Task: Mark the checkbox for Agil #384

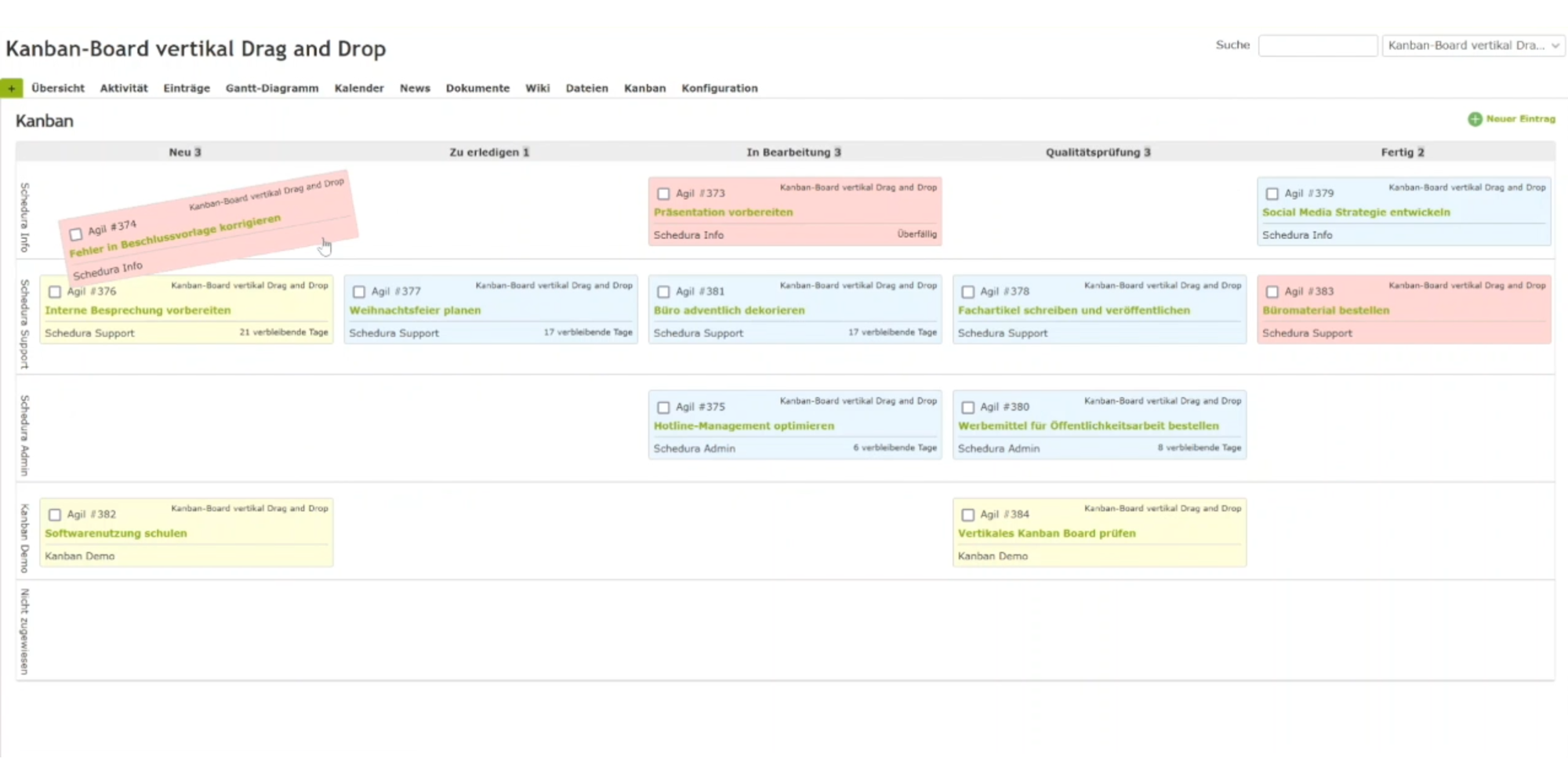Action: [x=967, y=515]
